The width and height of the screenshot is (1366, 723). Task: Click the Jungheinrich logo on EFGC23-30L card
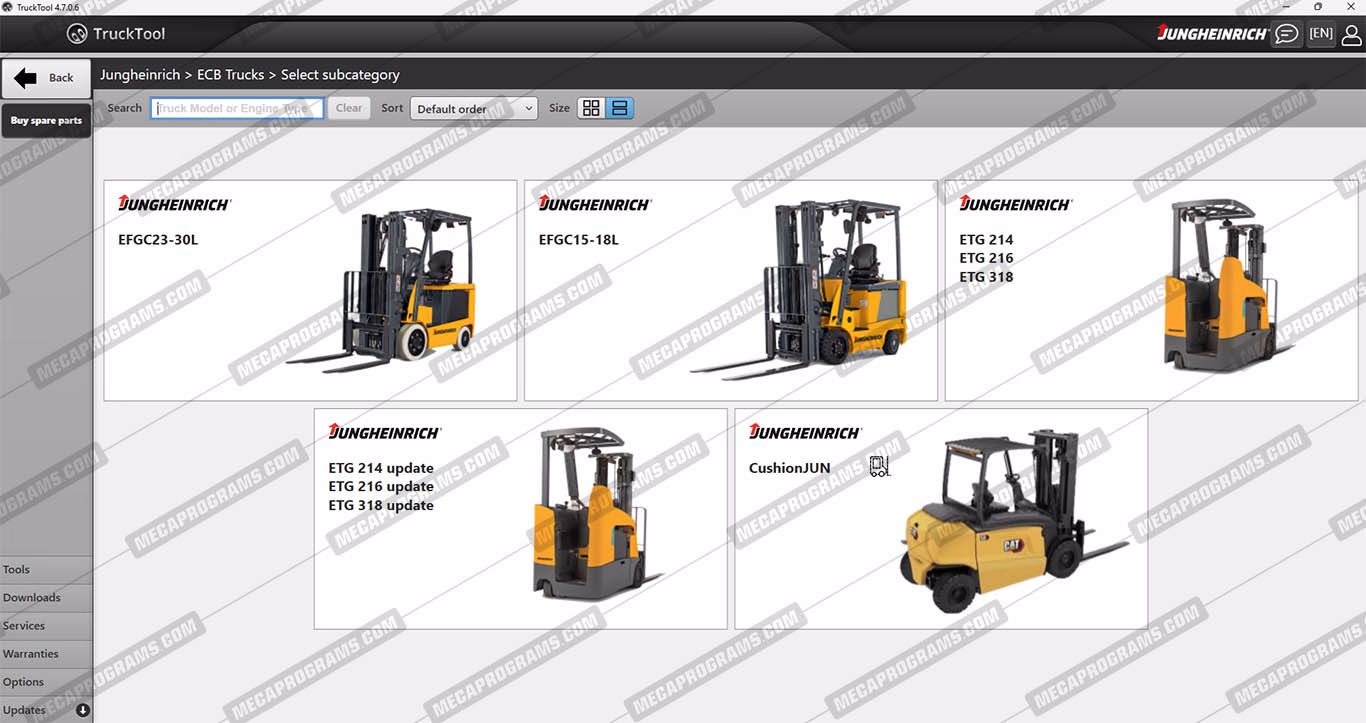175,204
